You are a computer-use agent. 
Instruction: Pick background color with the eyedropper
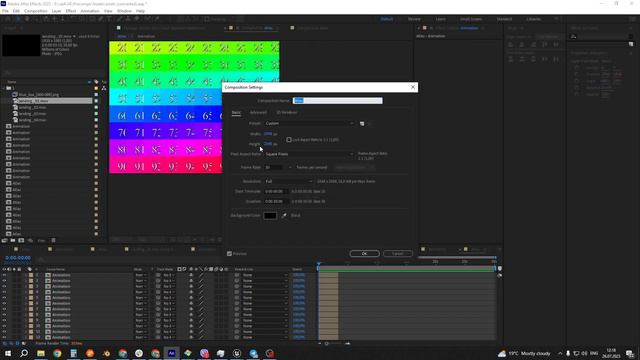tap(284, 215)
